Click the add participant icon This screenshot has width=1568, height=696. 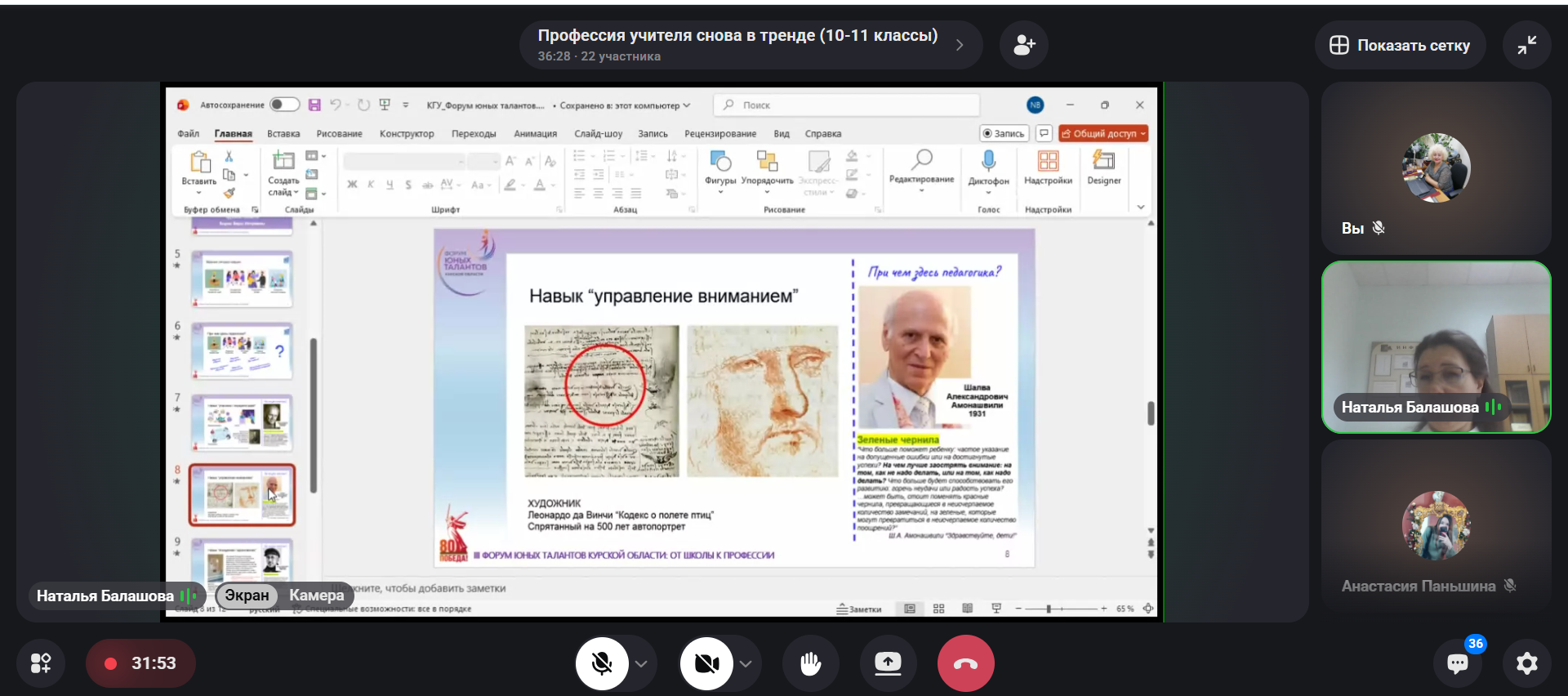(x=1023, y=45)
